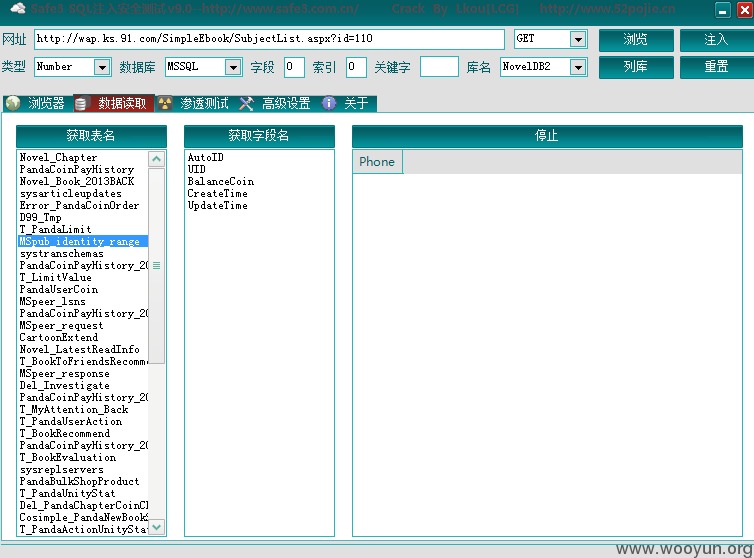Close the Safe3 window
754x558 pixels.
pyautogui.click(x=744, y=10)
